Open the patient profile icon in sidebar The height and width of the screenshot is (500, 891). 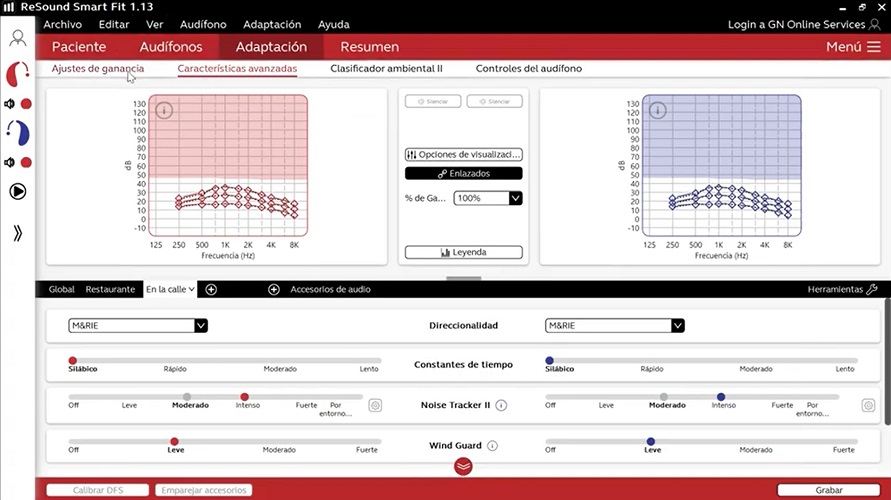[18, 38]
